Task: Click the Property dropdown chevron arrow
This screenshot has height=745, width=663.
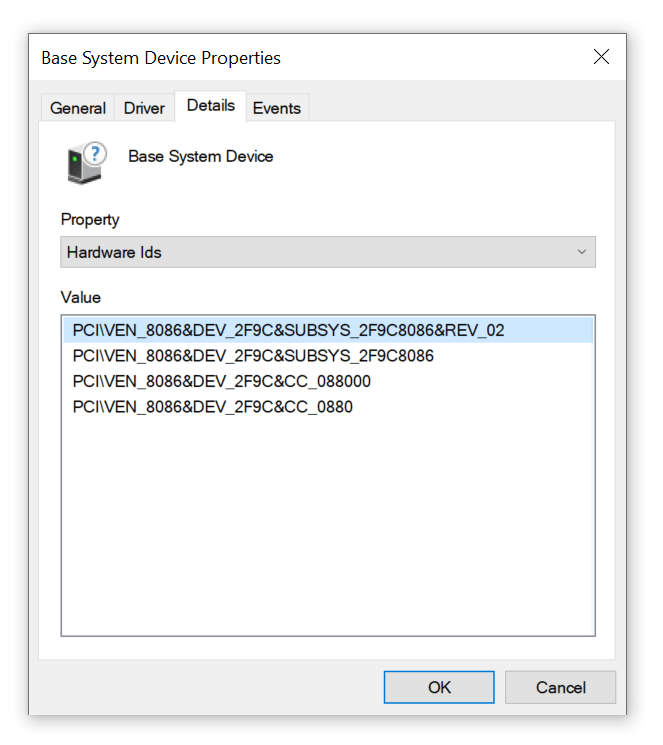Action: [582, 252]
